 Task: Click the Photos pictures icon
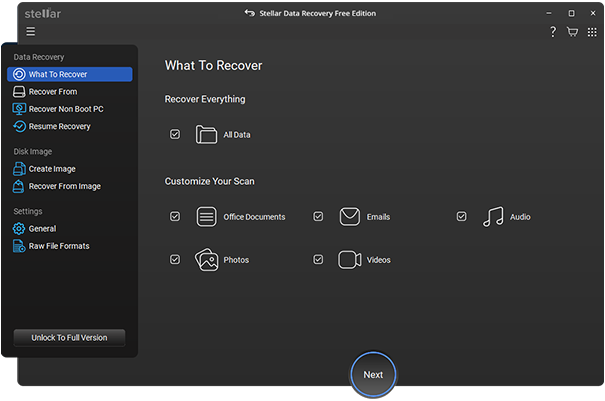(206, 260)
